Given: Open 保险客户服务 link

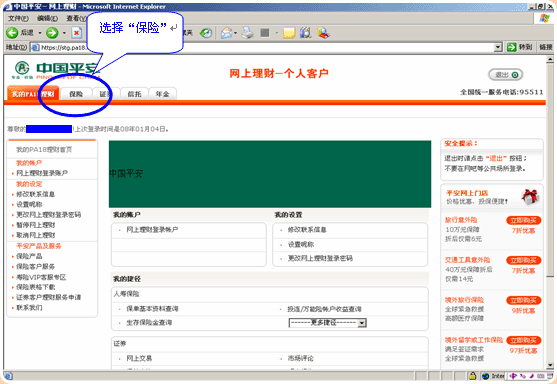Looking at the screenshot, I should (x=36, y=266).
